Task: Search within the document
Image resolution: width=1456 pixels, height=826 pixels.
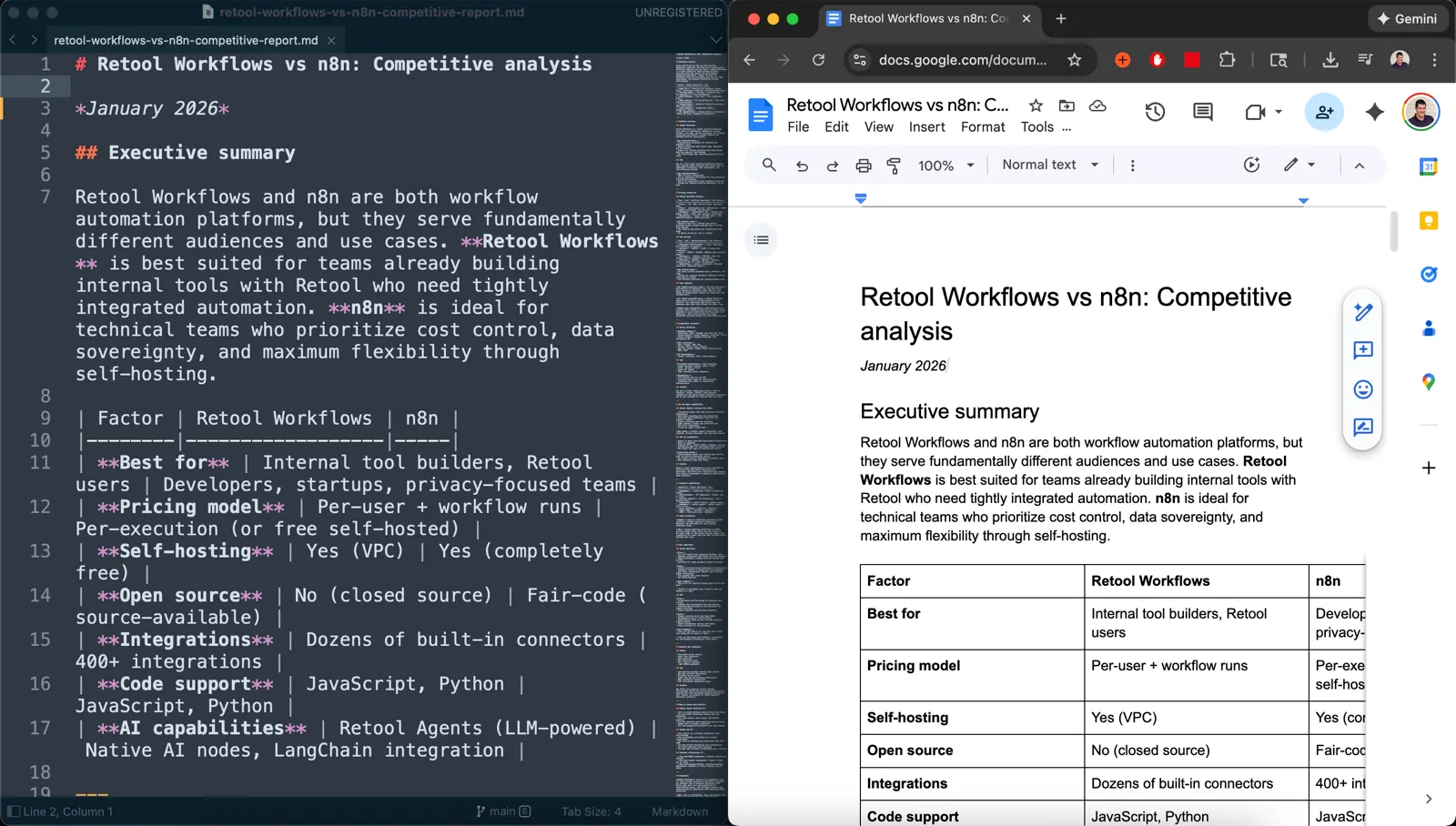Action: 769,165
